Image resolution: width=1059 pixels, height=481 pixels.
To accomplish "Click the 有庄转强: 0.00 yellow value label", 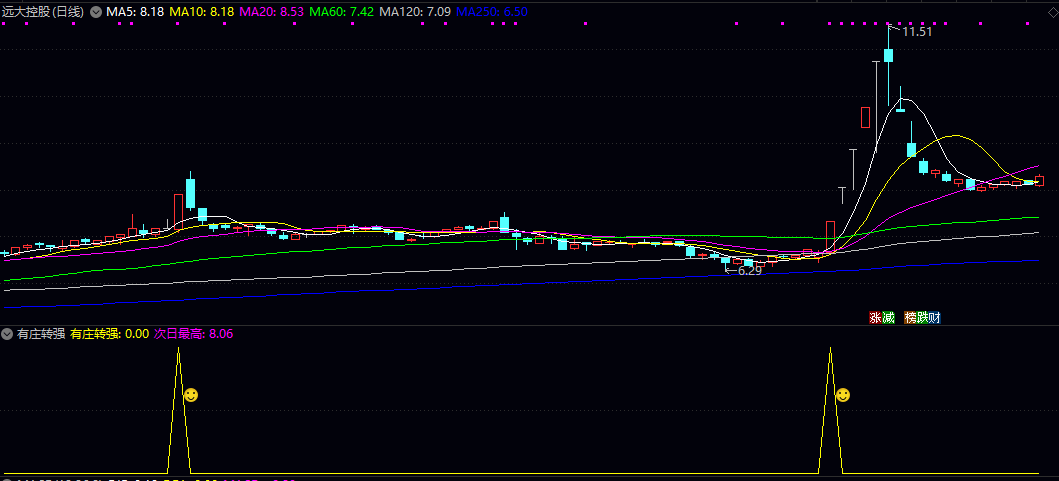I will pyautogui.click(x=109, y=333).
